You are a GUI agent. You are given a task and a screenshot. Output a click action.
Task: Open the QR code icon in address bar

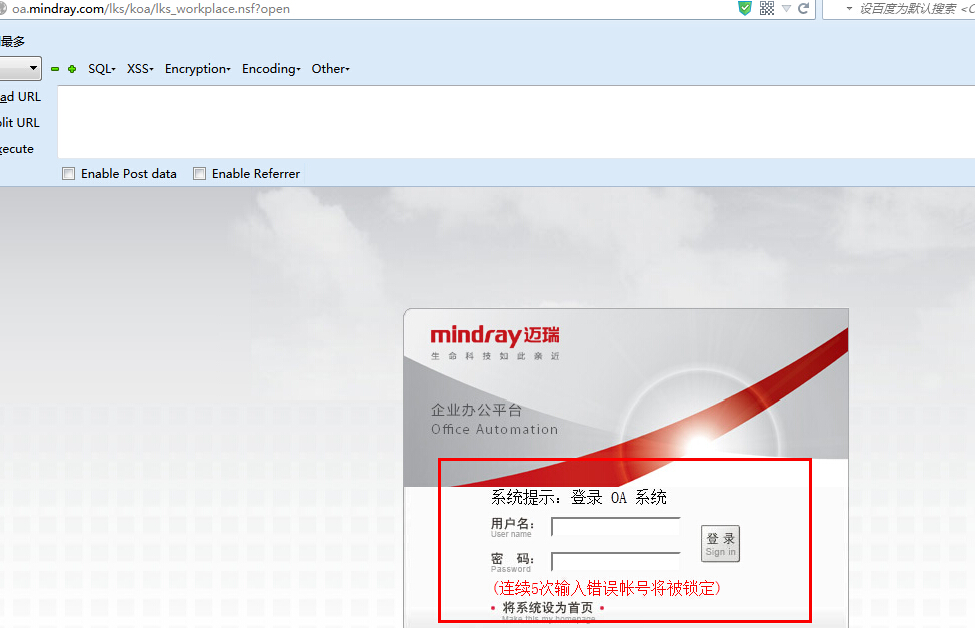tap(767, 8)
